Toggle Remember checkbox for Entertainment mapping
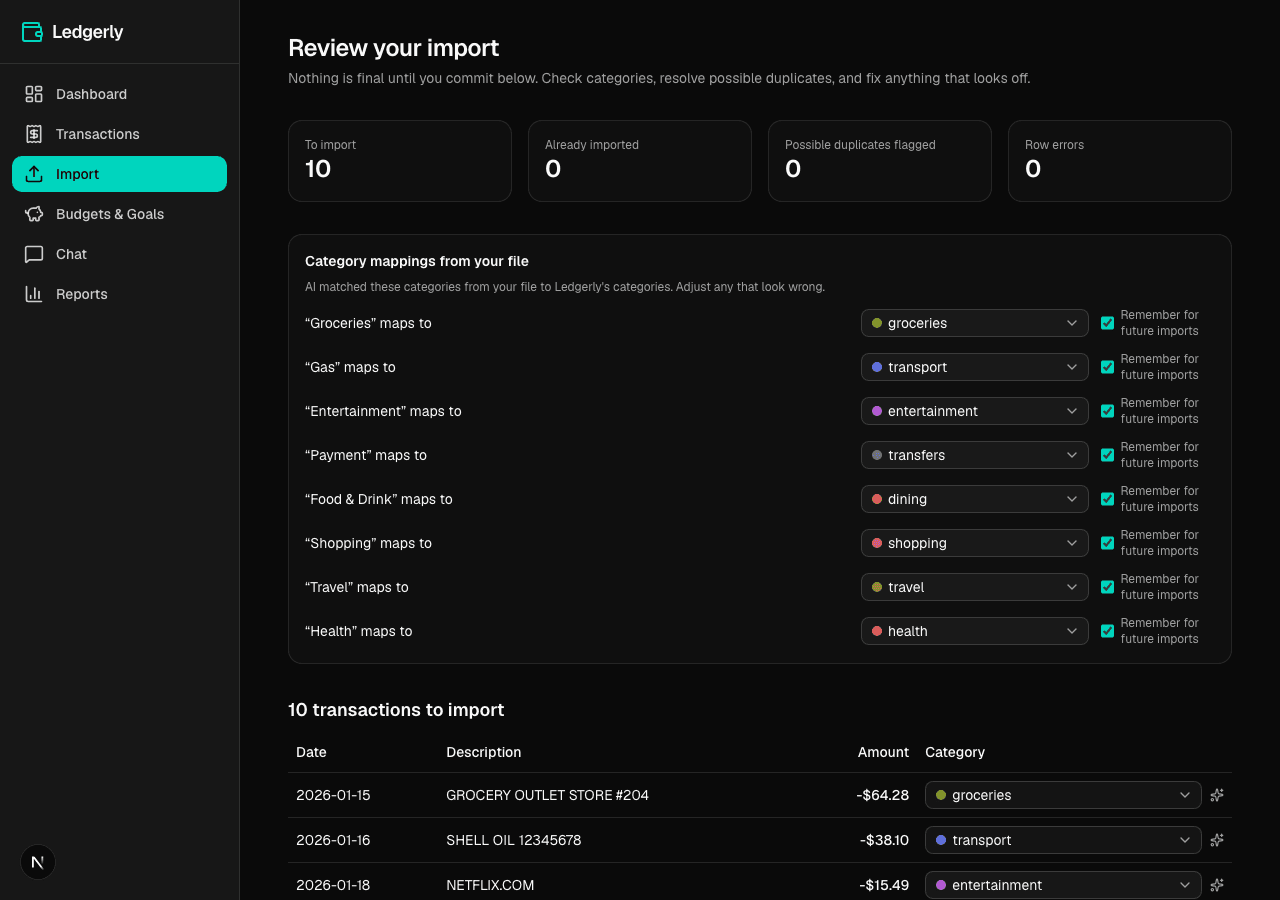Screen dimensions: 1280x900 [1107, 411]
